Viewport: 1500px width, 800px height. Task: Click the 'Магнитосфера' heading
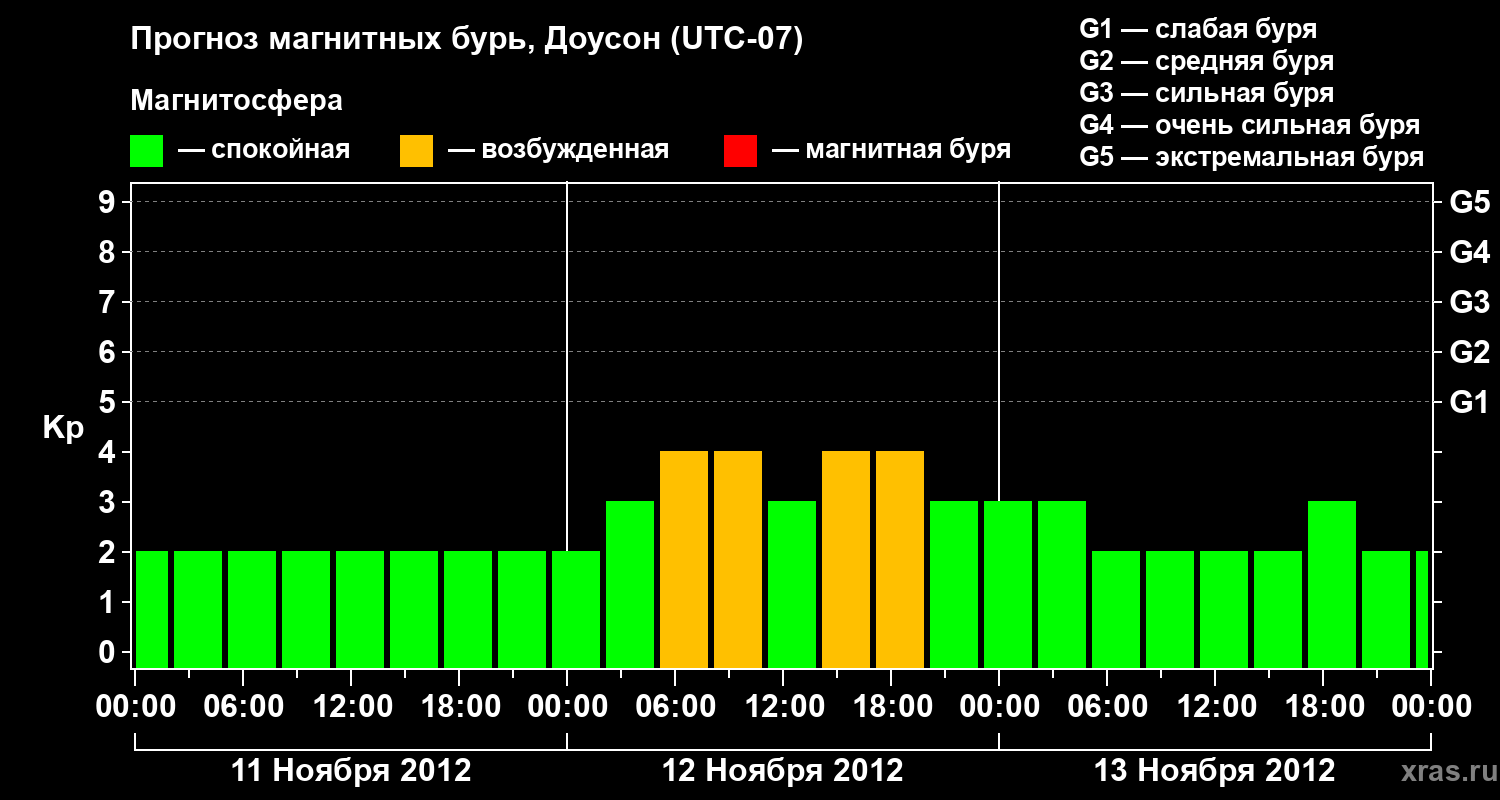point(236,101)
